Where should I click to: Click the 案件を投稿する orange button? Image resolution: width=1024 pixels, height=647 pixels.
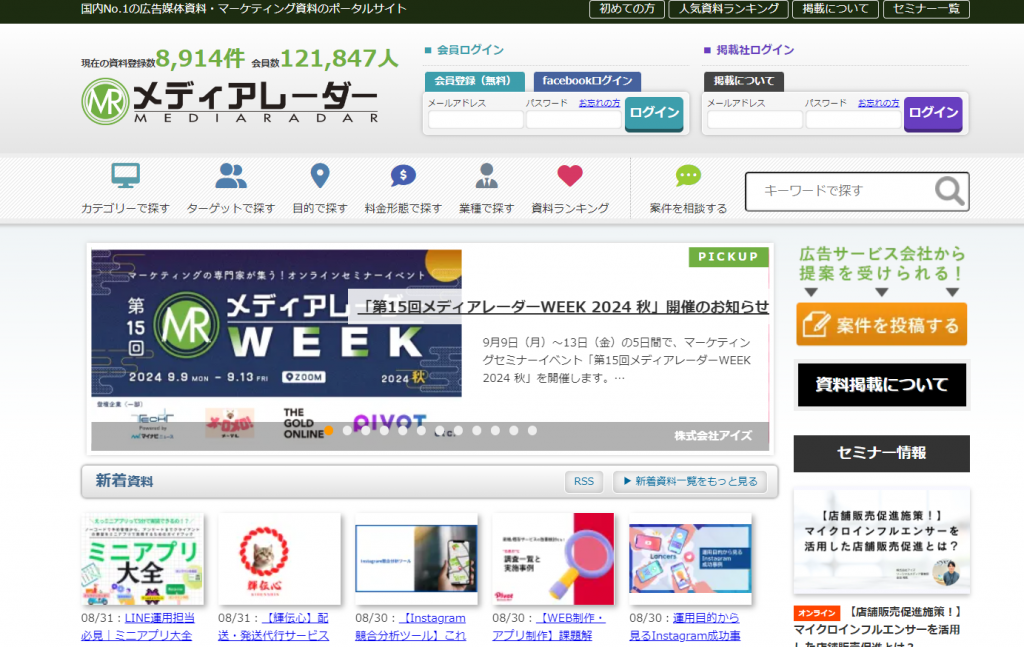click(881, 324)
